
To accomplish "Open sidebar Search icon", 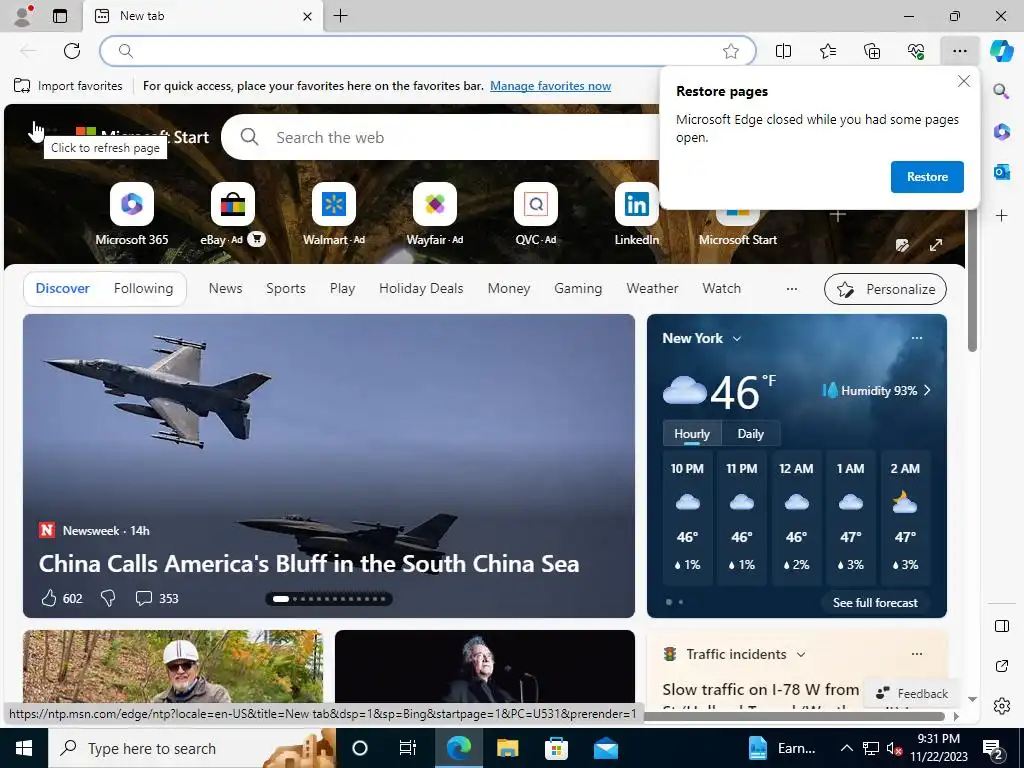I will coord(1001,91).
